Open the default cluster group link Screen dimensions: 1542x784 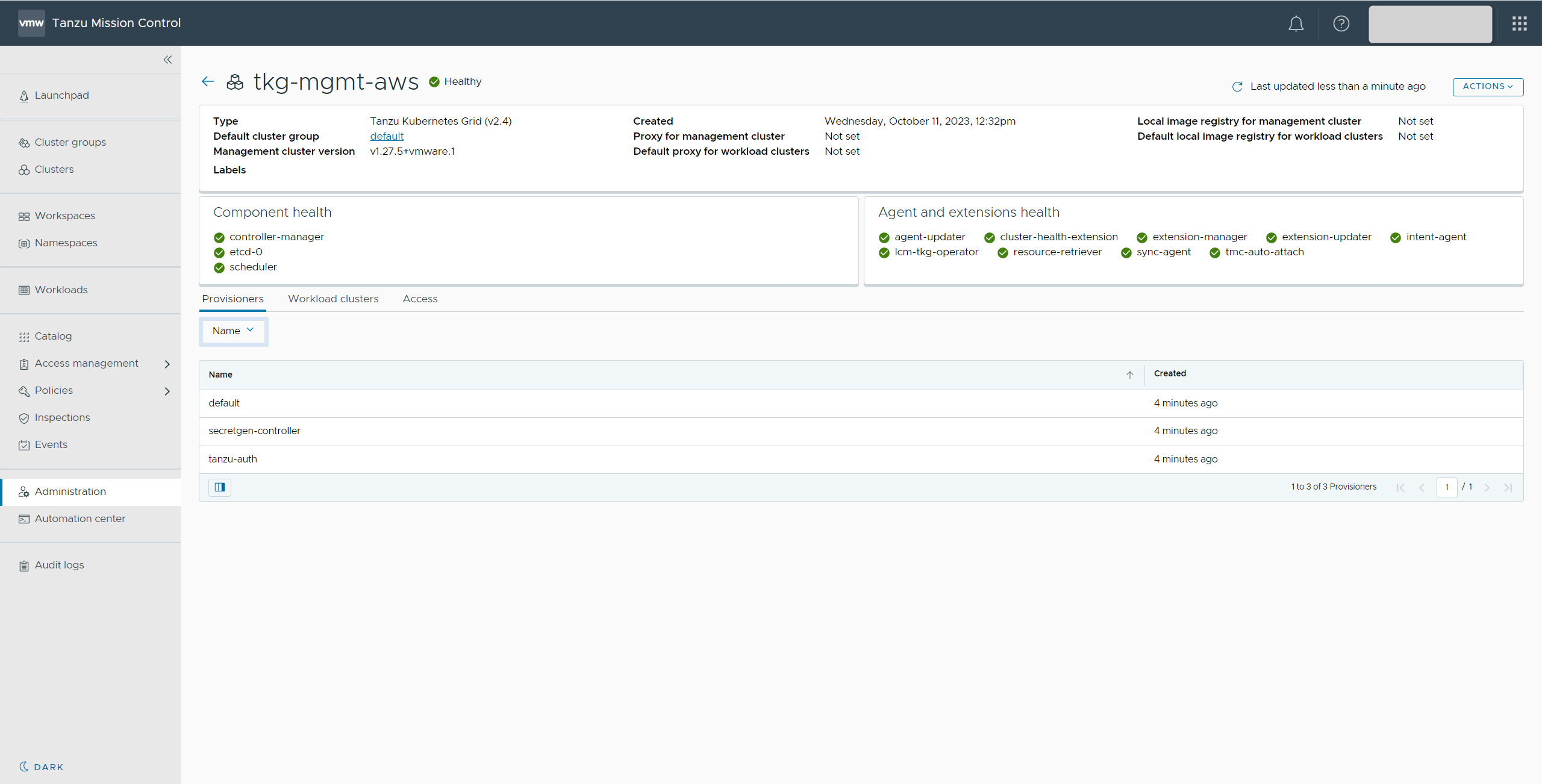point(387,136)
